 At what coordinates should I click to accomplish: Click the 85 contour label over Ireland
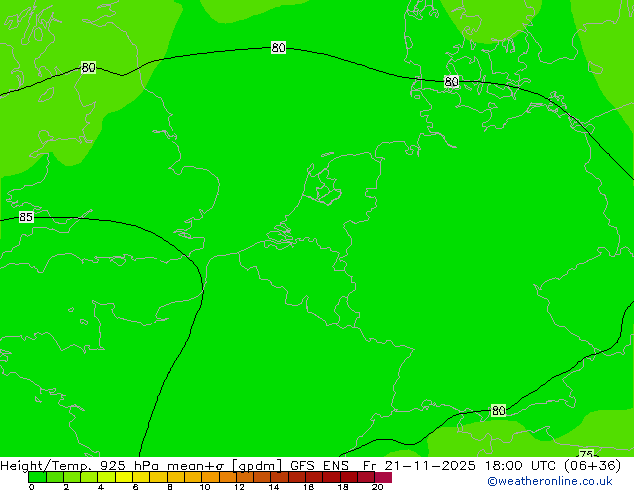pos(26,217)
